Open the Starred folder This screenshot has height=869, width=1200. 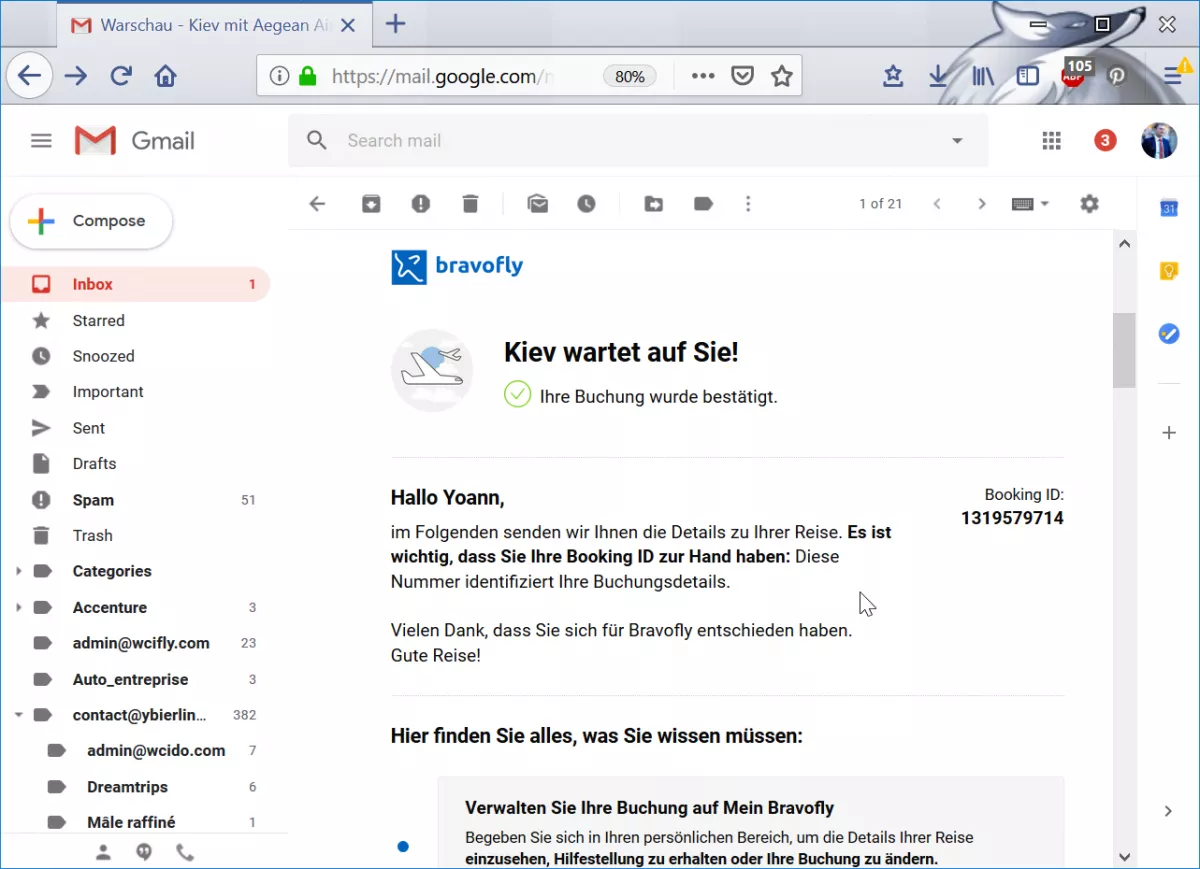135,321
